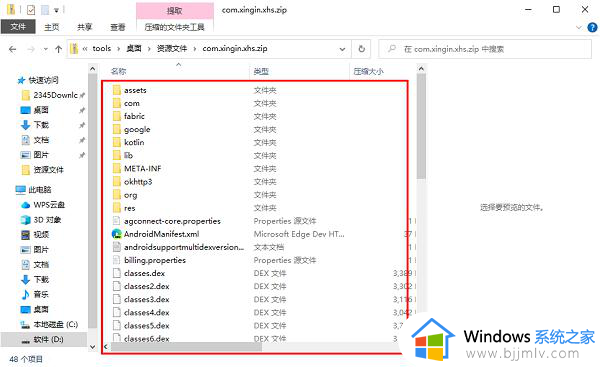
Task: Click classes.dex file icon
Action: pyautogui.click(x=117, y=273)
